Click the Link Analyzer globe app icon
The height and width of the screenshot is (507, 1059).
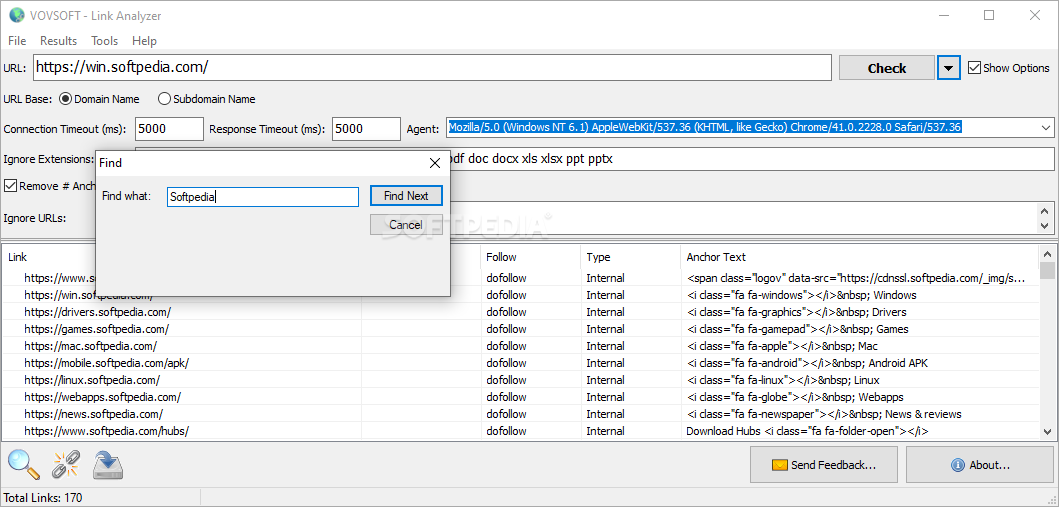click(x=16, y=15)
